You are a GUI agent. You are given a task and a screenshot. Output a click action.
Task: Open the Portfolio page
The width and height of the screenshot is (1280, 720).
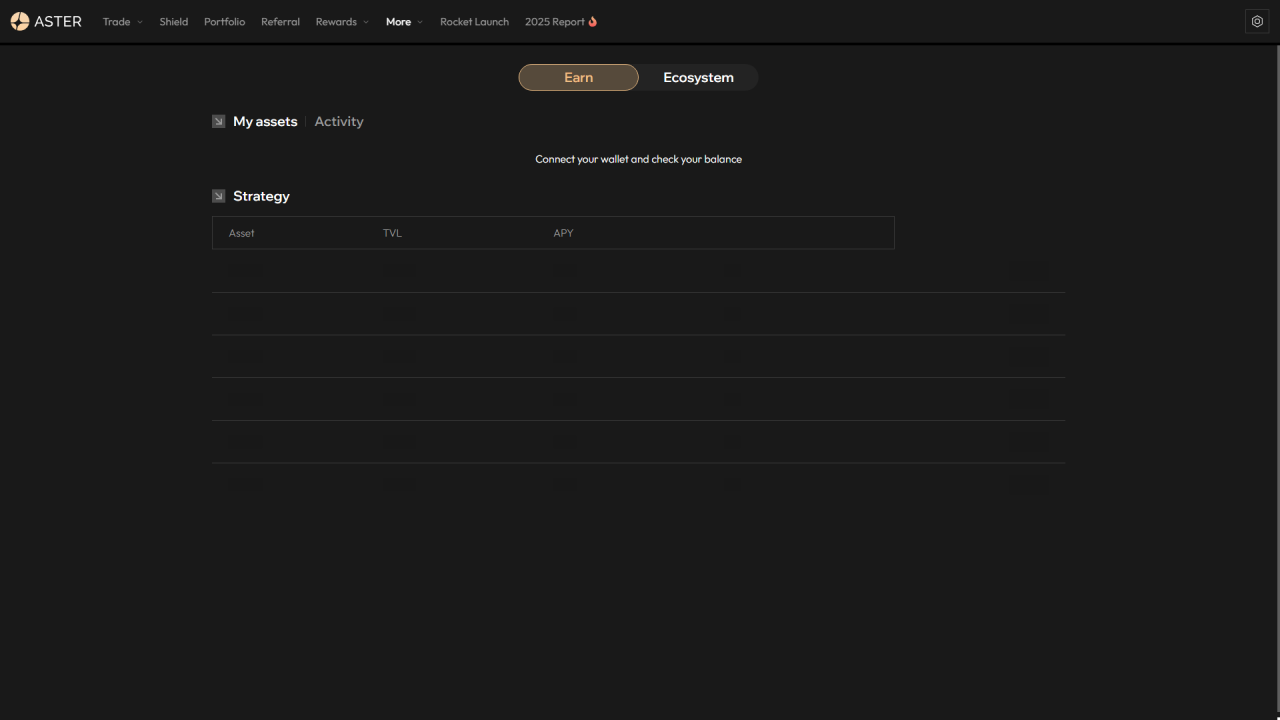[x=224, y=22]
